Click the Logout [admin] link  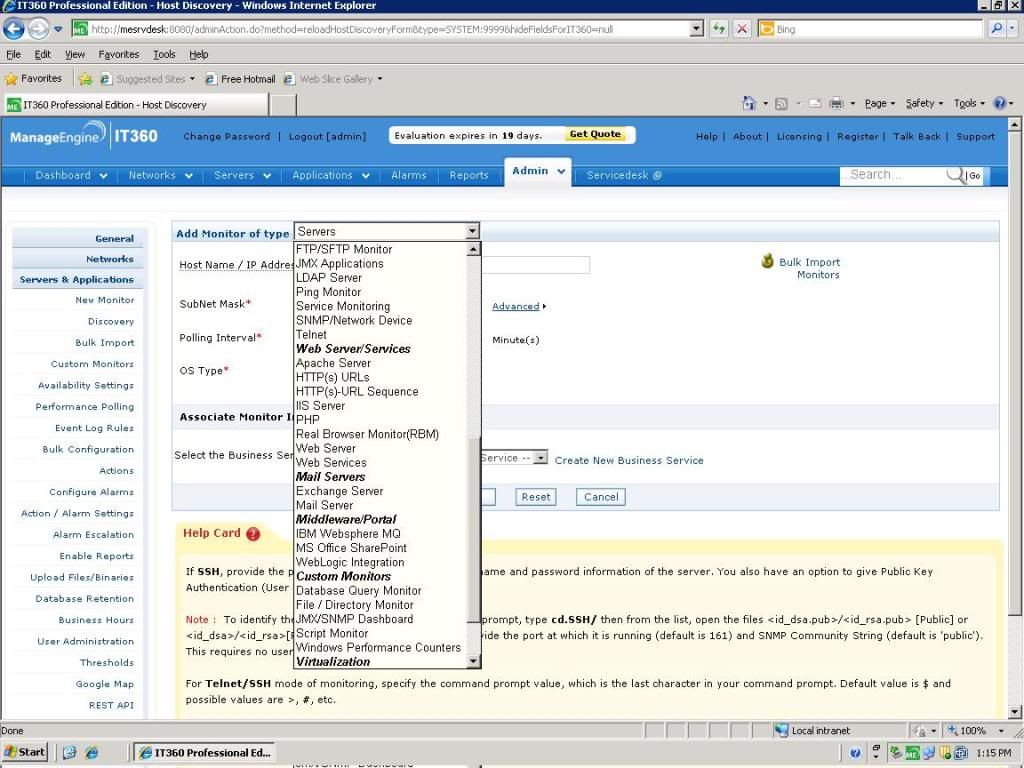pos(327,136)
